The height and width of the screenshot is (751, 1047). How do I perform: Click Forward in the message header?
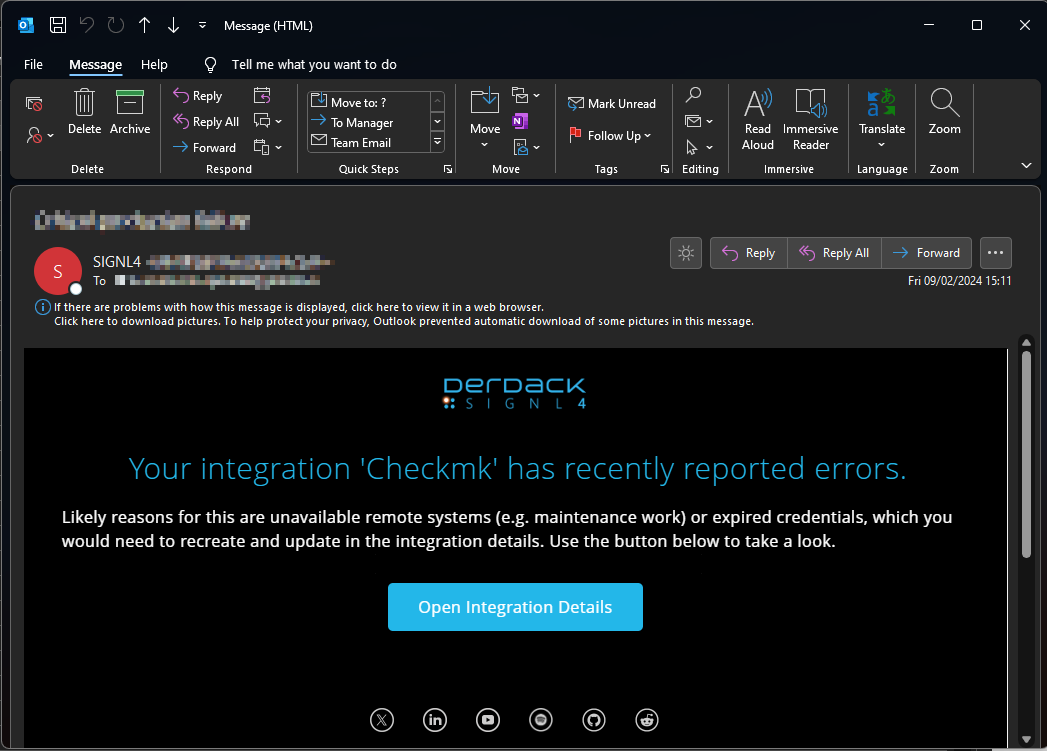pos(927,253)
